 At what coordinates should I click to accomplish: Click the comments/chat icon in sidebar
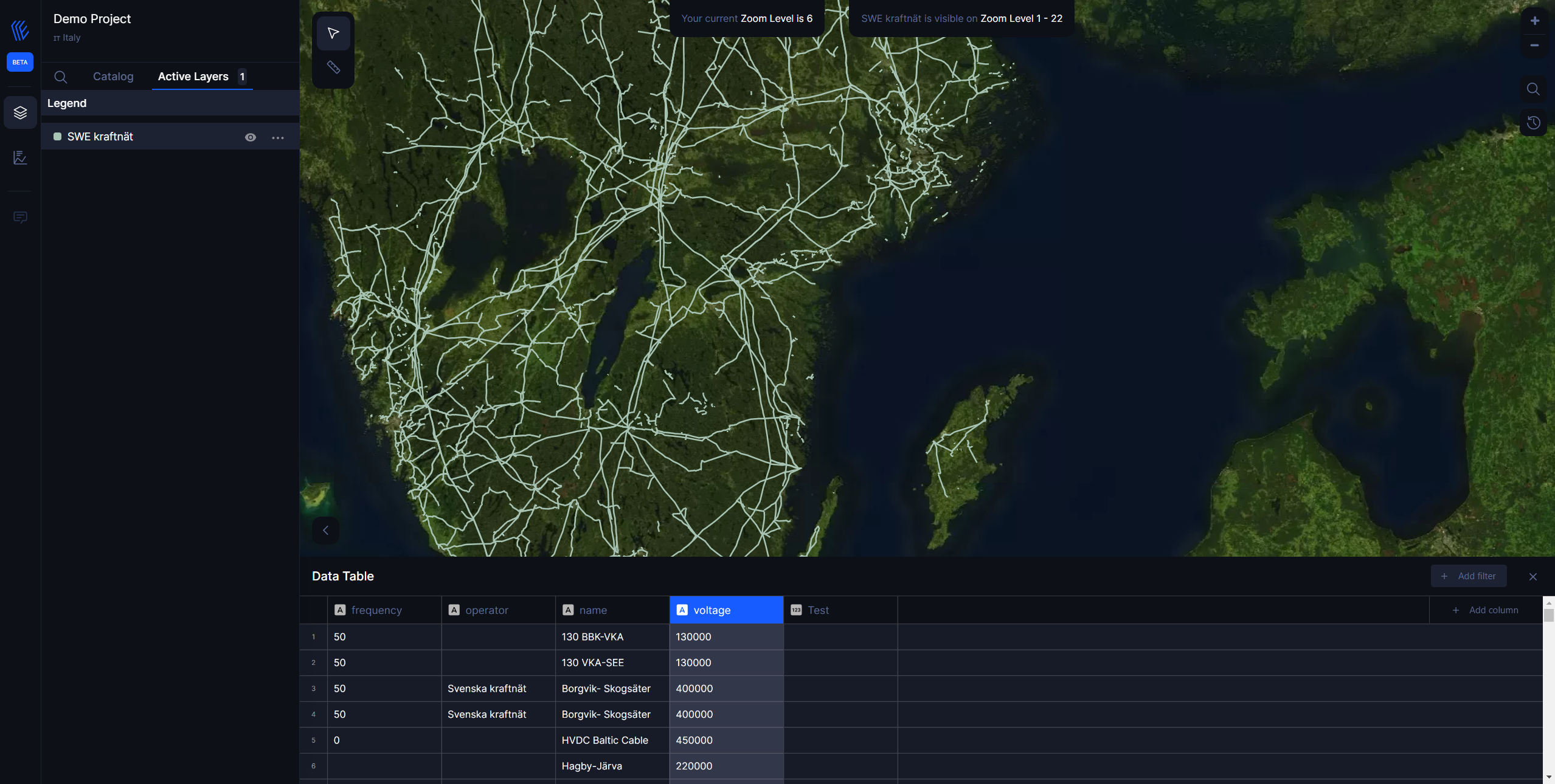20,216
